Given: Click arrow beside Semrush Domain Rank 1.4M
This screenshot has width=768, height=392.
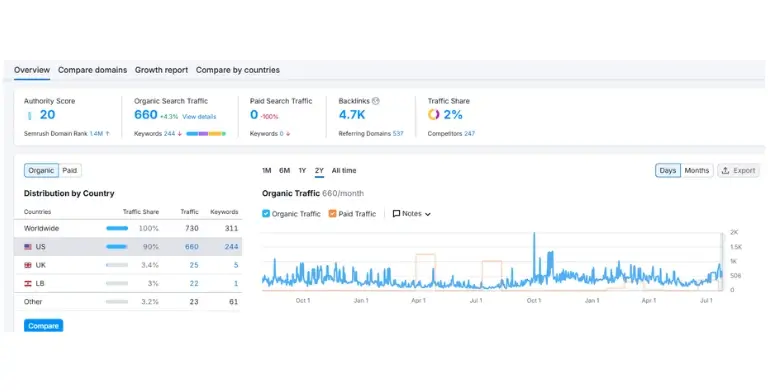Looking at the screenshot, I should [x=107, y=134].
